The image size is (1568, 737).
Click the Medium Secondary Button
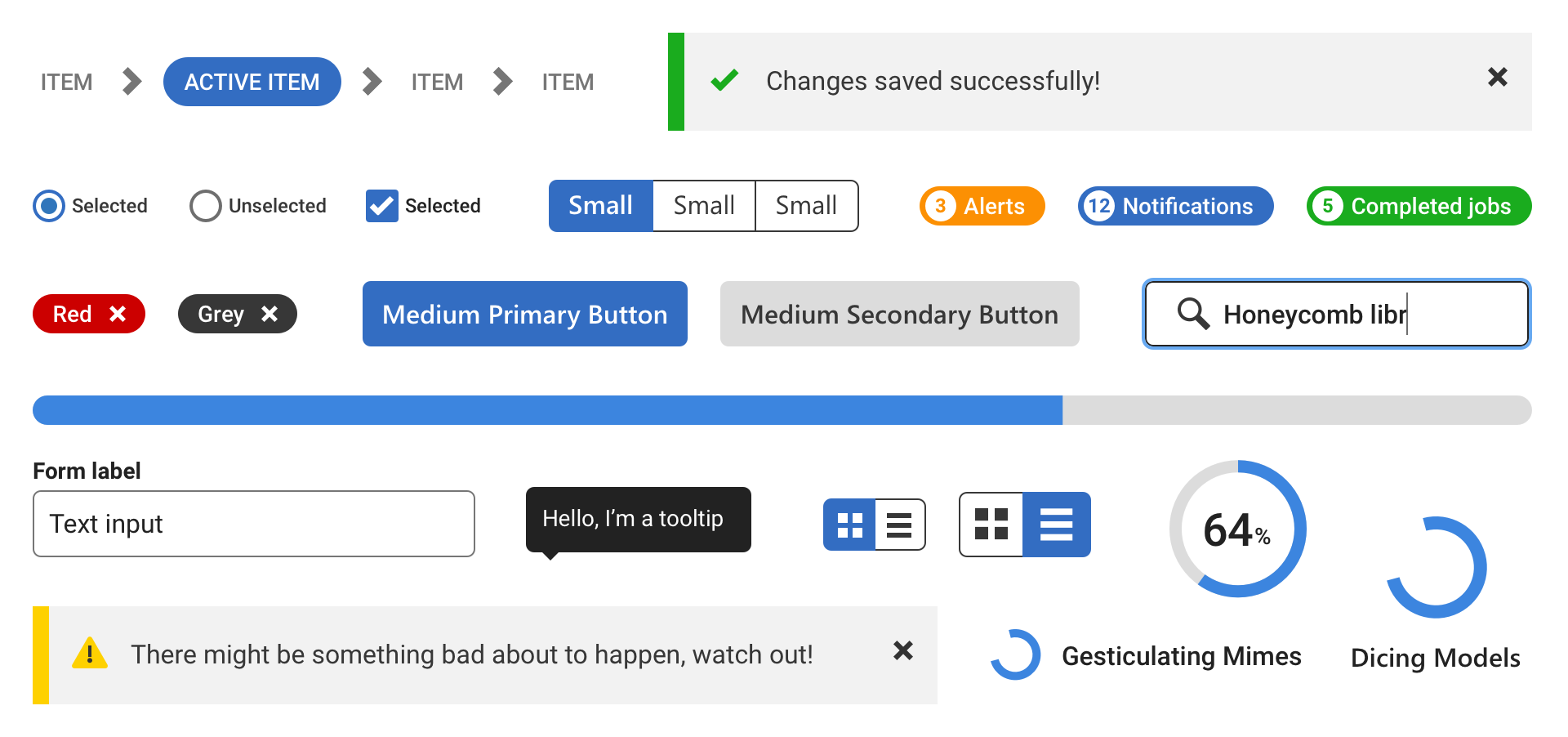899,314
